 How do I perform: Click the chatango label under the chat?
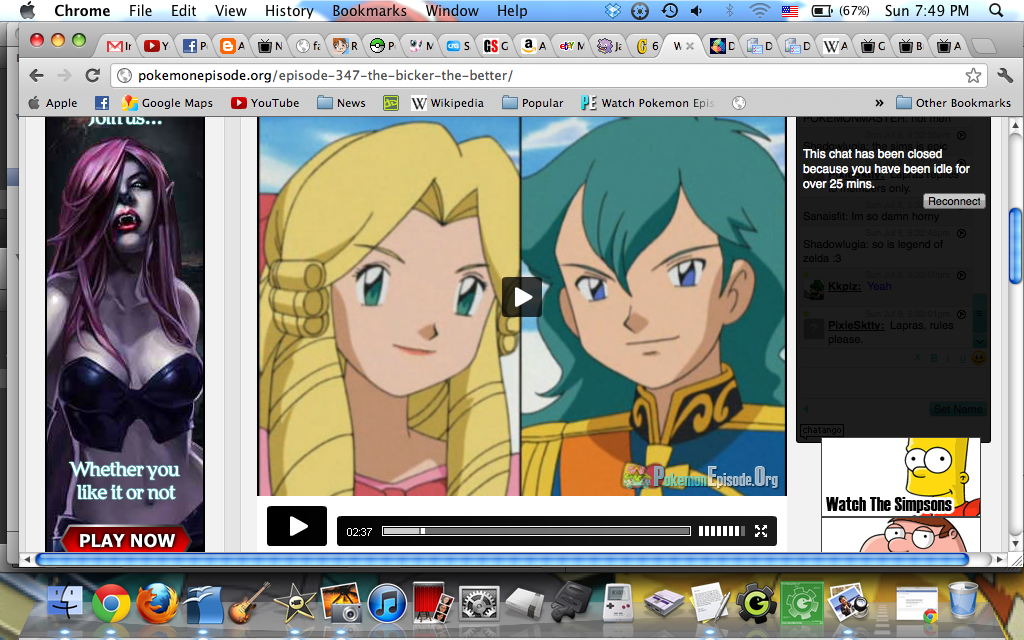(x=822, y=430)
